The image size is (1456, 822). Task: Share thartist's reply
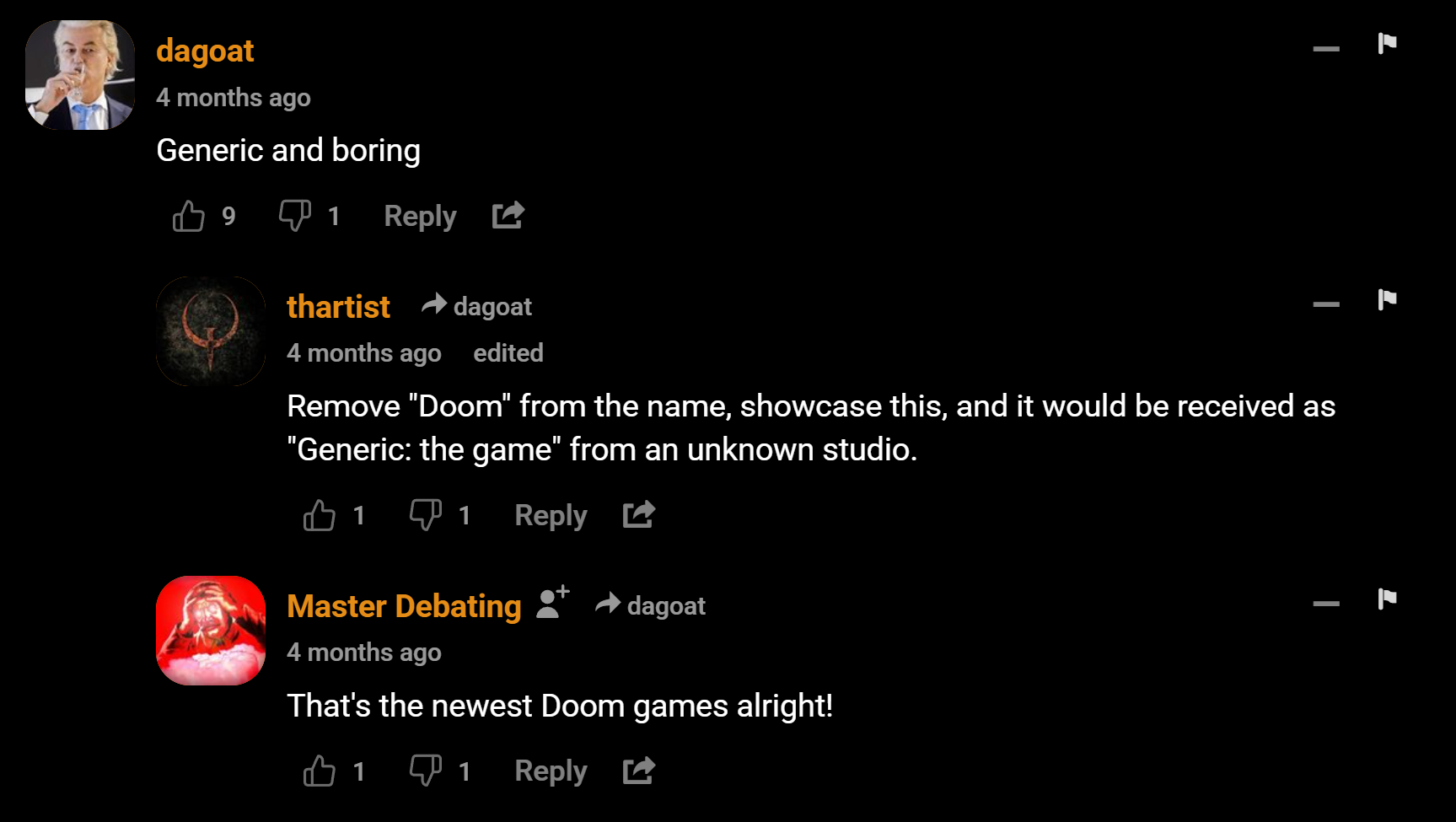639,514
